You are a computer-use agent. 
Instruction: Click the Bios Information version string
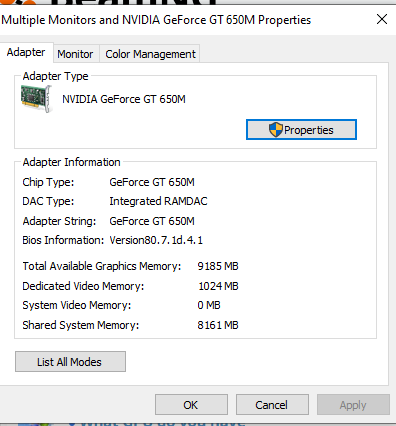156,240
